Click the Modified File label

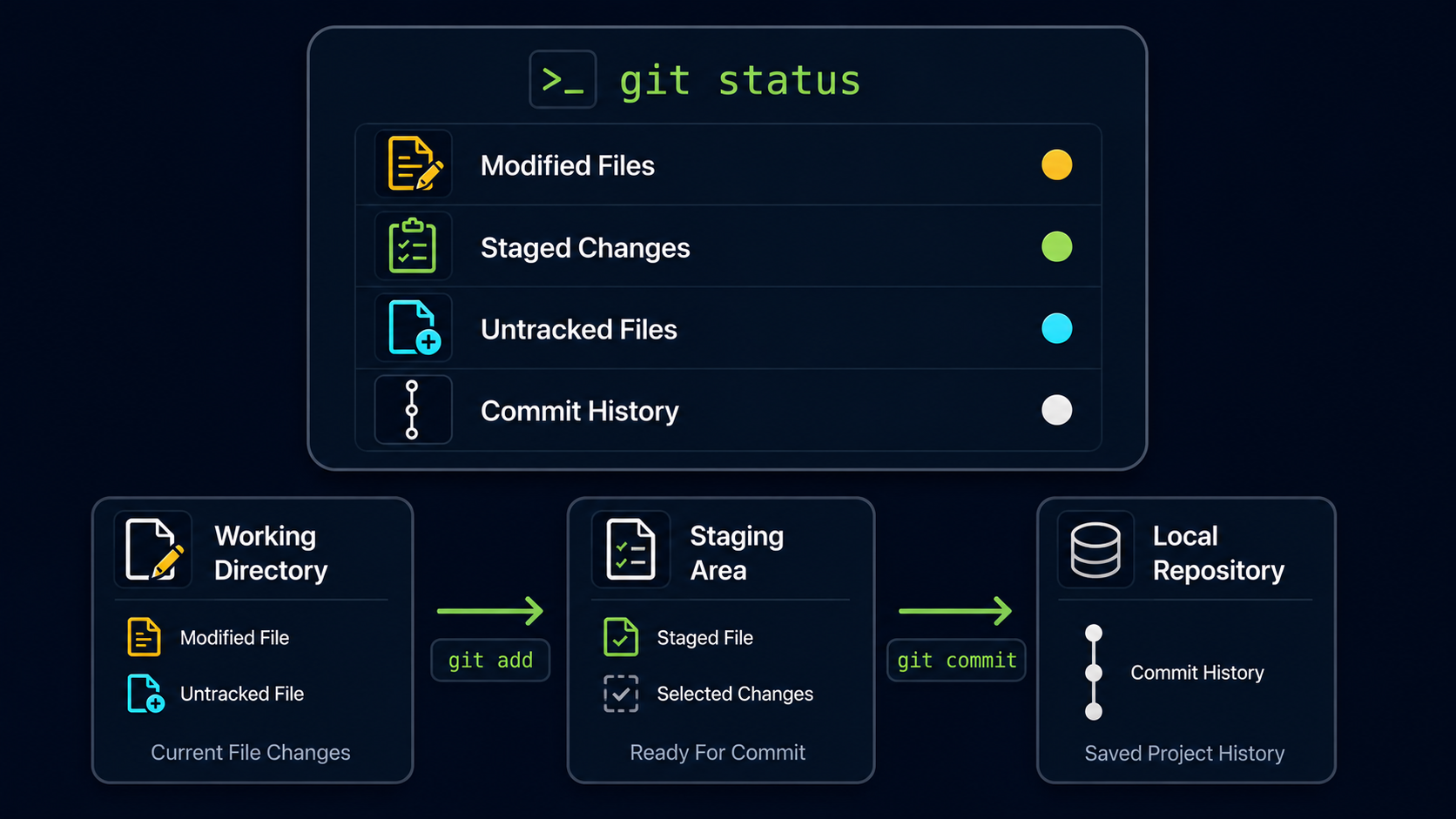pos(234,638)
